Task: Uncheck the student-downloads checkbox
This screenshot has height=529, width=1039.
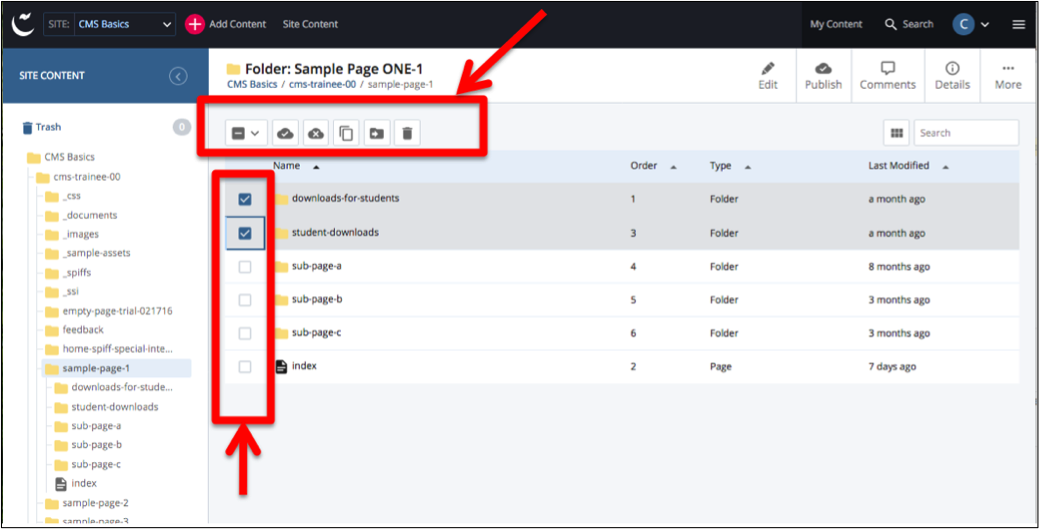Action: tap(245, 234)
